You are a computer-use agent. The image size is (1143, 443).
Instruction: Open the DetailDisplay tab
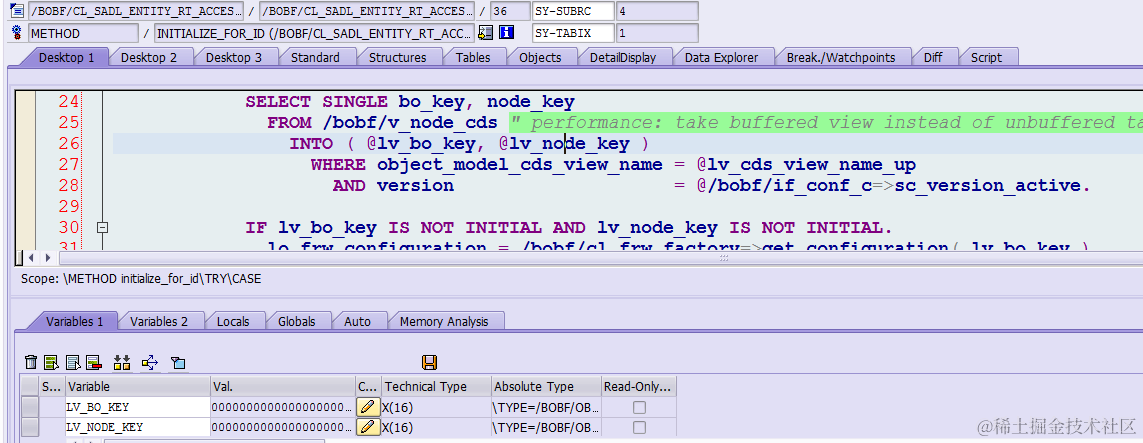[x=623, y=58]
